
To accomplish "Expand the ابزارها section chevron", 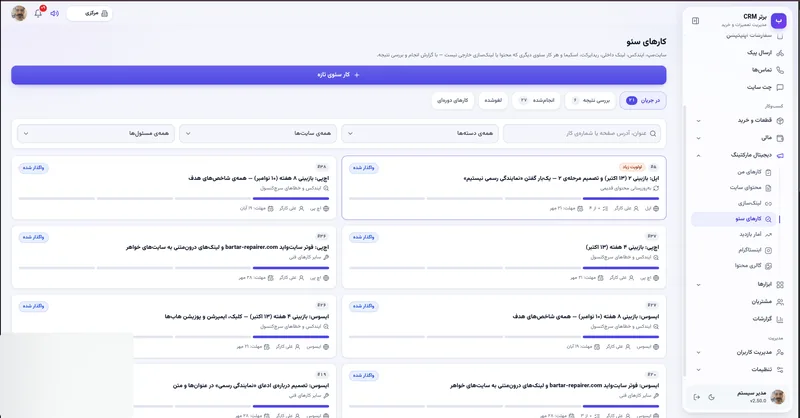I will pos(698,285).
